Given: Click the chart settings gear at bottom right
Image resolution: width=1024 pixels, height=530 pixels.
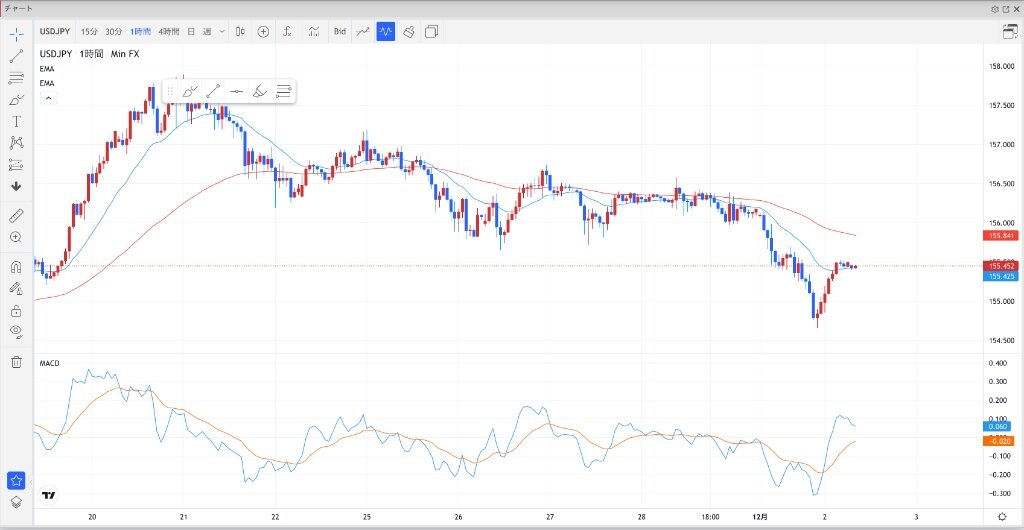Looking at the screenshot, I should point(1002,515).
